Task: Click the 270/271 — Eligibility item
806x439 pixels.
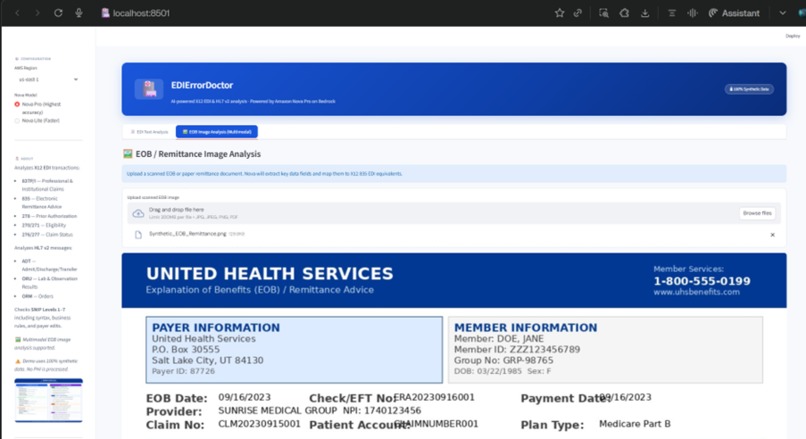Action: 44,225
